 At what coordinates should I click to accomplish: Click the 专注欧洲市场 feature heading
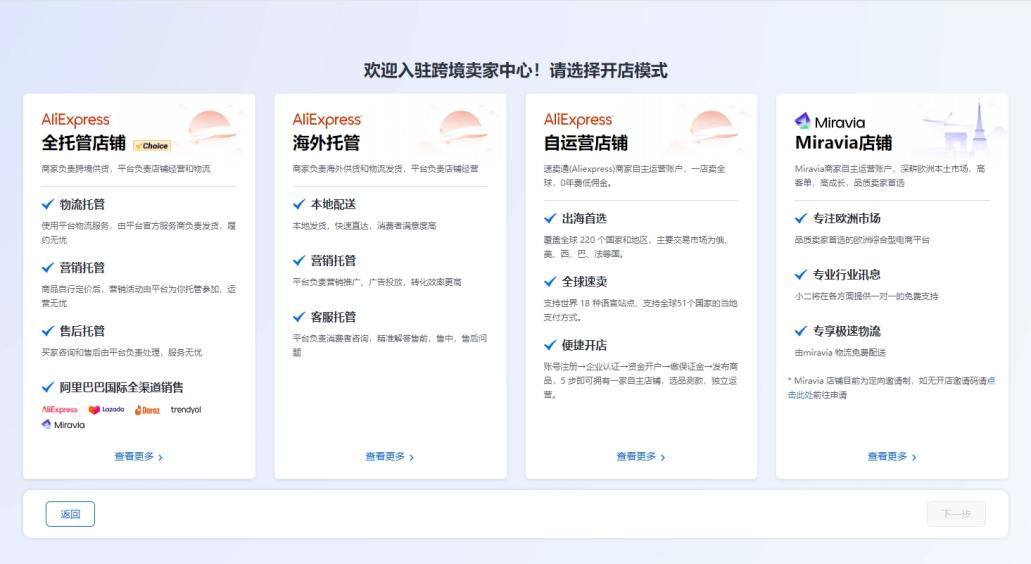point(847,218)
